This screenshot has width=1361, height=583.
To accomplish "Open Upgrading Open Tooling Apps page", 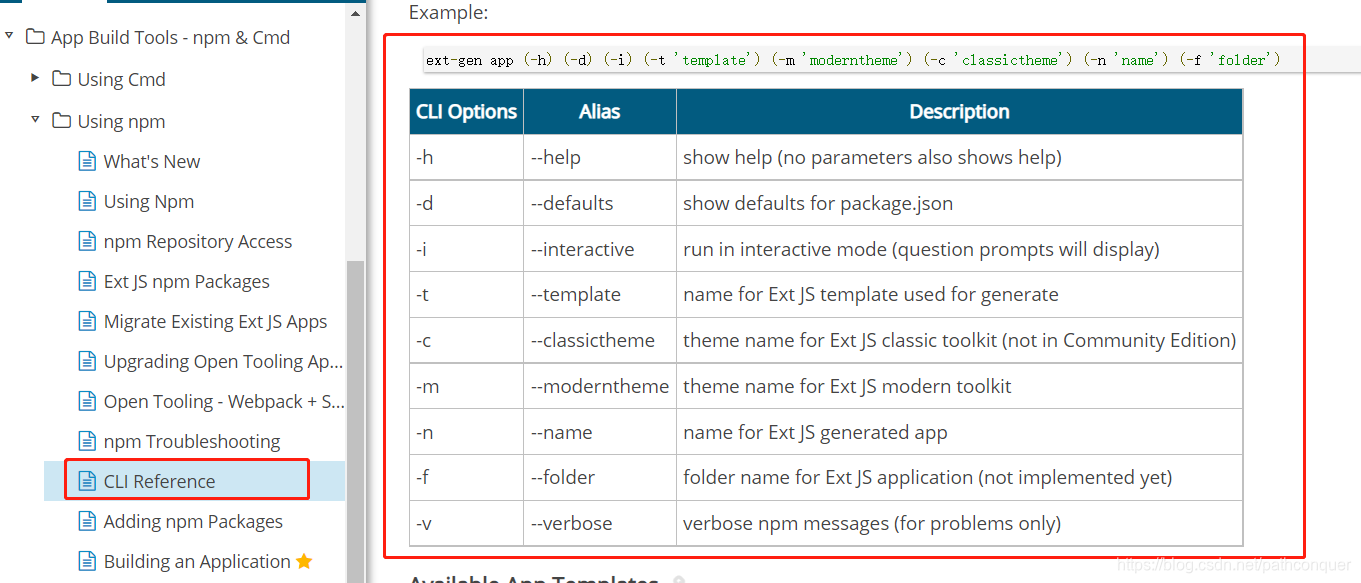I will pyautogui.click(x=224, y=361).
